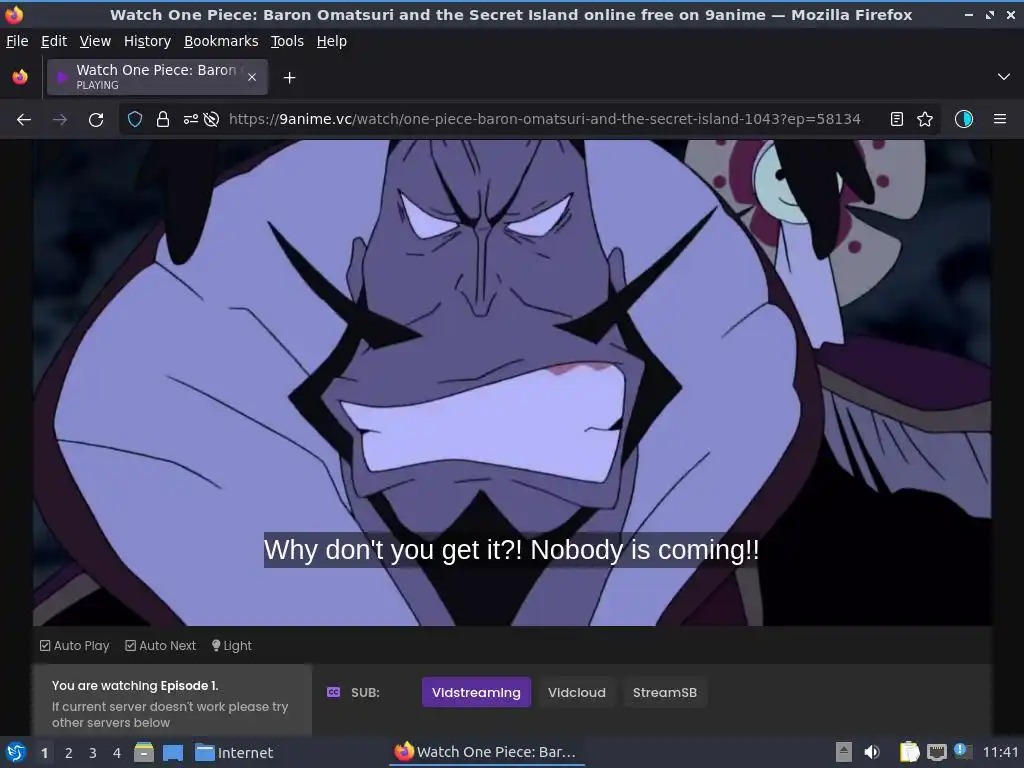This screenshot has height=768, width=1024.
Task: Expand the list all tabs chevron
Action: coord(1004,77)
